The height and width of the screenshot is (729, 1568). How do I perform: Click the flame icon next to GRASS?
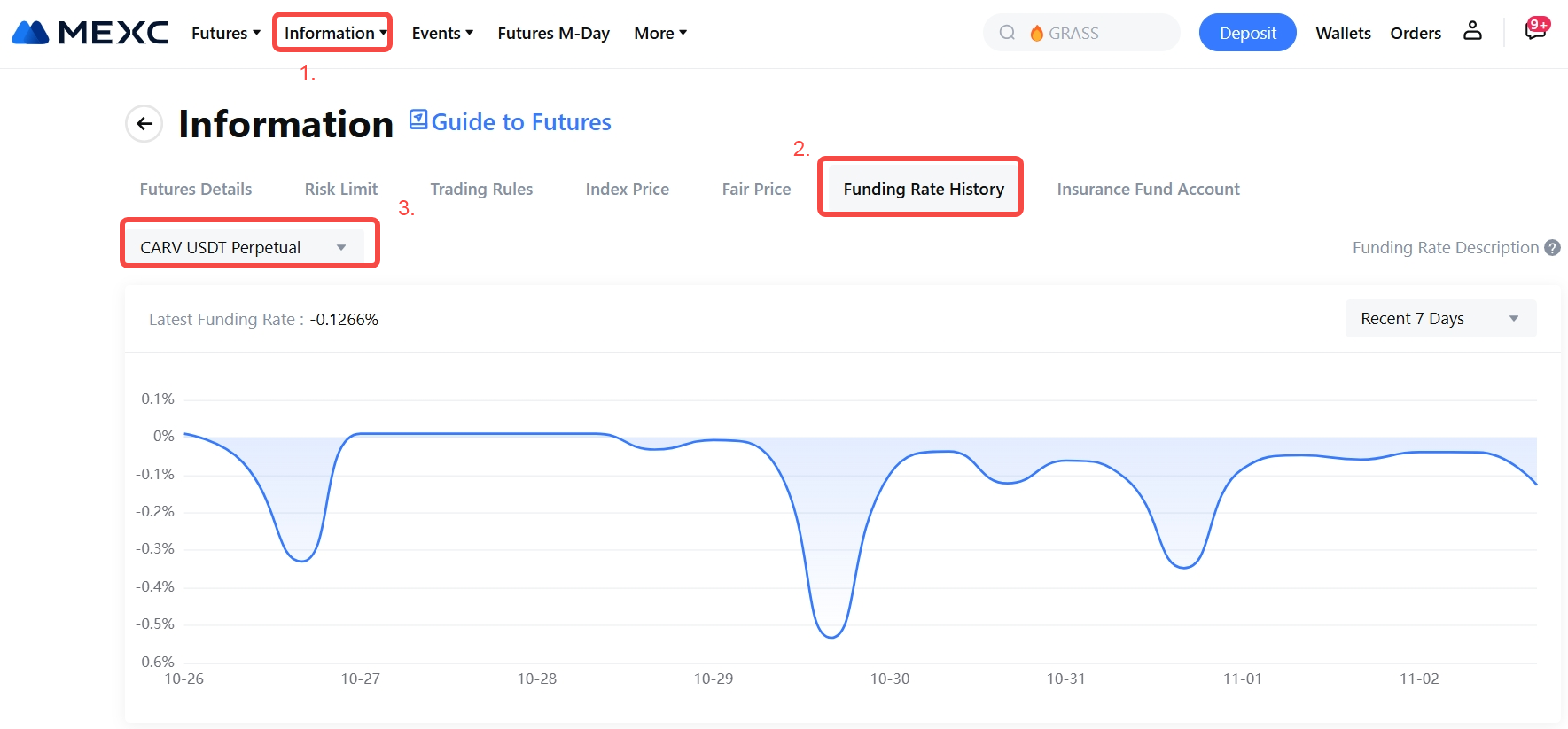[x=1036, y=33]
